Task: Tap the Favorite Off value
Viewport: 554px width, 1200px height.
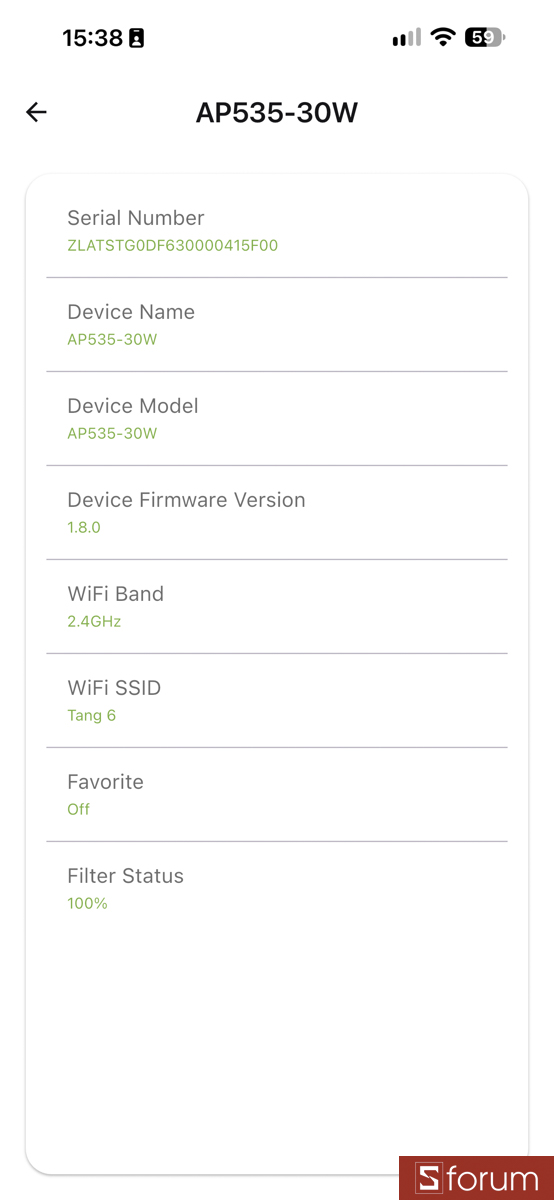Action: [78, 809]
